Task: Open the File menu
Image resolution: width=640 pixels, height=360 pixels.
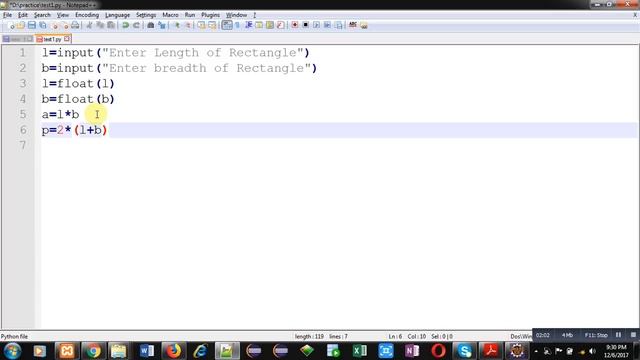Action: click(x=7, y=15)
